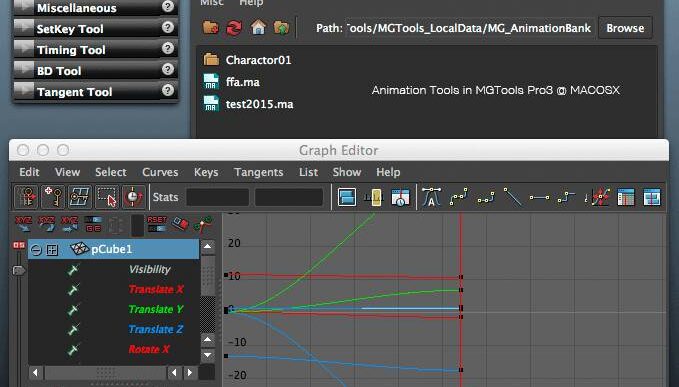Click the outliner horizontal scrollbar thumb
This screenshot has height=387, width=679.
click(x=105, y=372)
